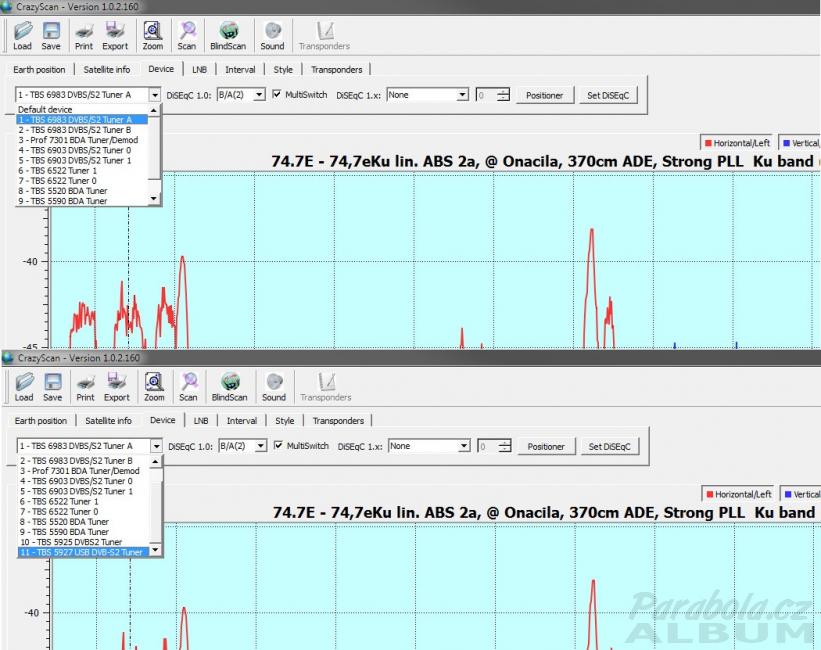
Task: Switch to the Earth position tab in the upper window
Action: pyautogui.click(x=39, y=70)
